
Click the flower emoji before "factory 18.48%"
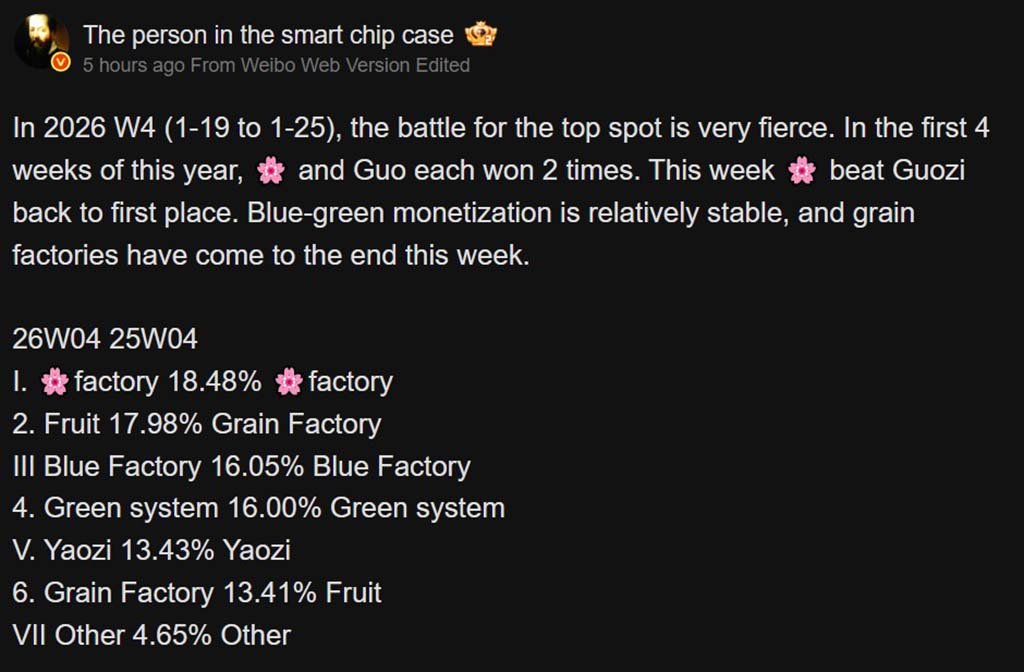pyautogui.click(x=55, y=382)
